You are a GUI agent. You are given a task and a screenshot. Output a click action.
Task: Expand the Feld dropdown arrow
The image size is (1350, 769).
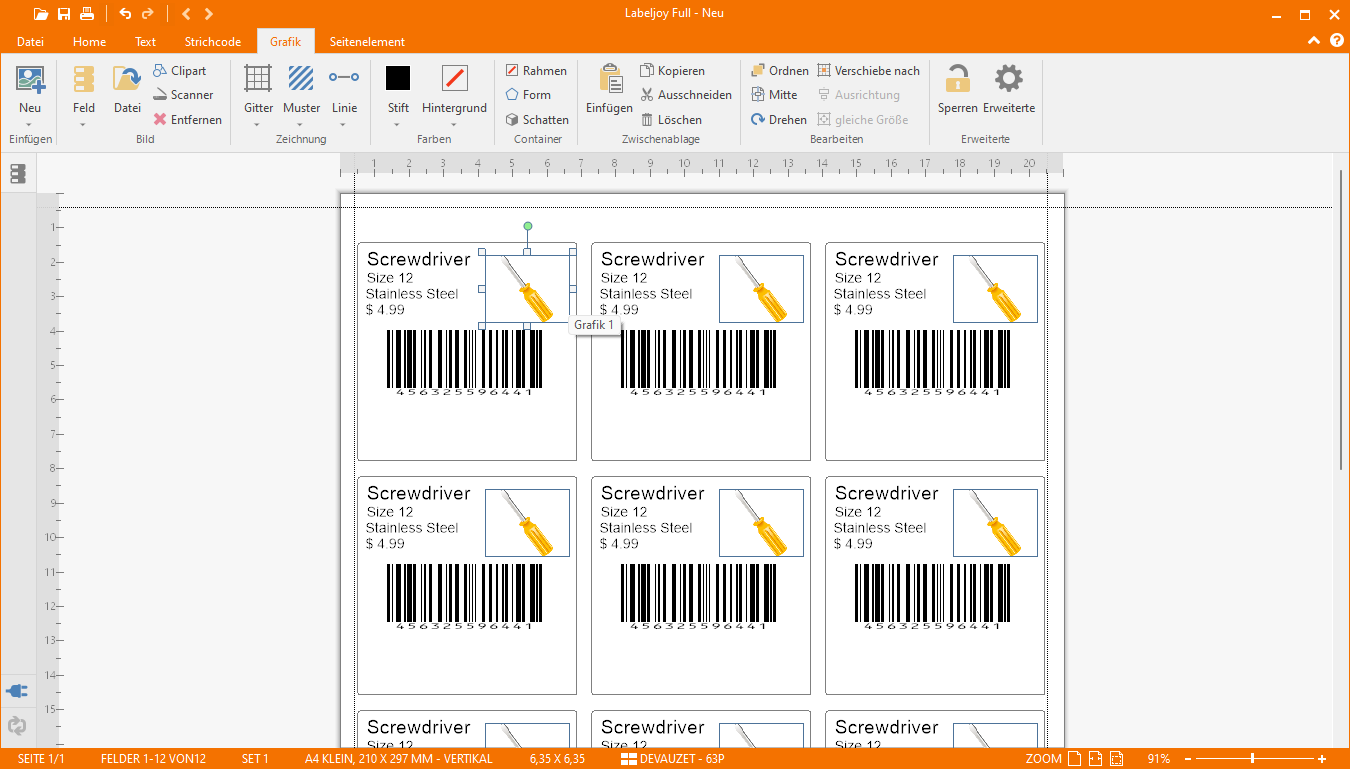84,125
